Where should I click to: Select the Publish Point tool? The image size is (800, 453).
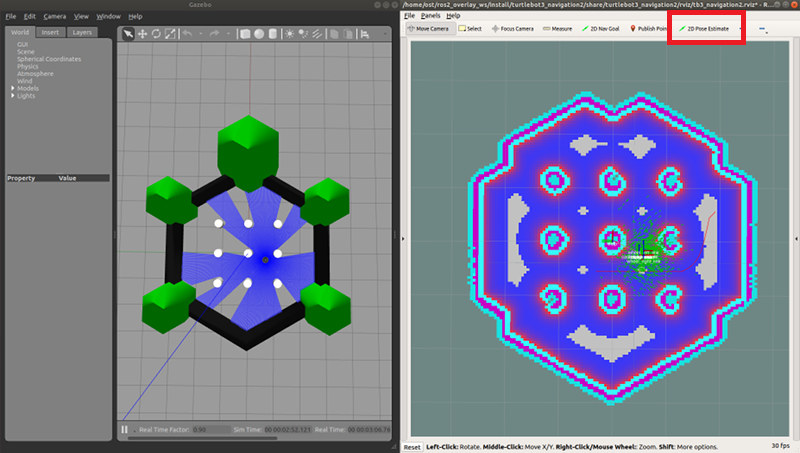coord(648,29)
